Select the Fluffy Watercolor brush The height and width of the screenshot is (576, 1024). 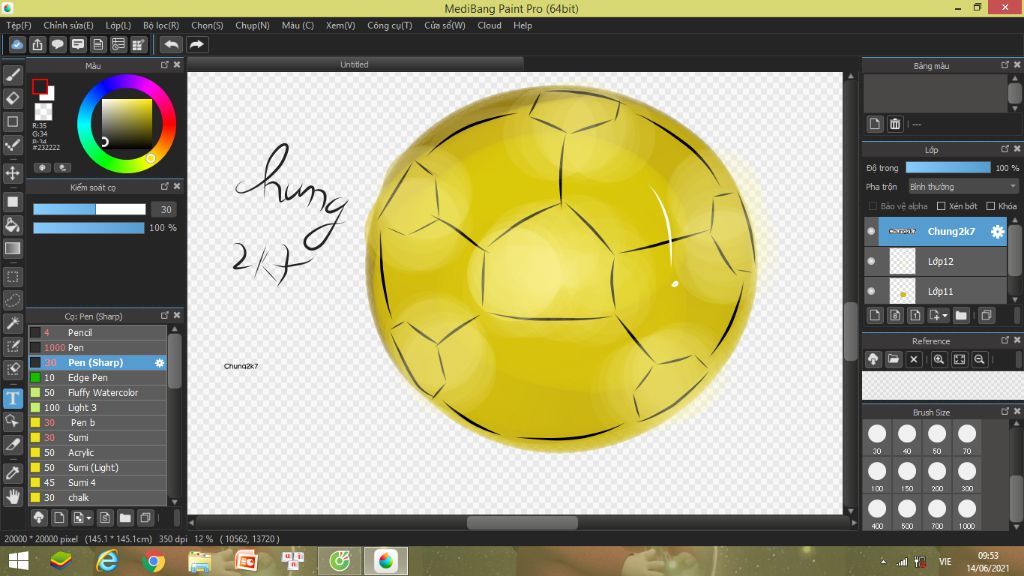click(x=98, y=392)
